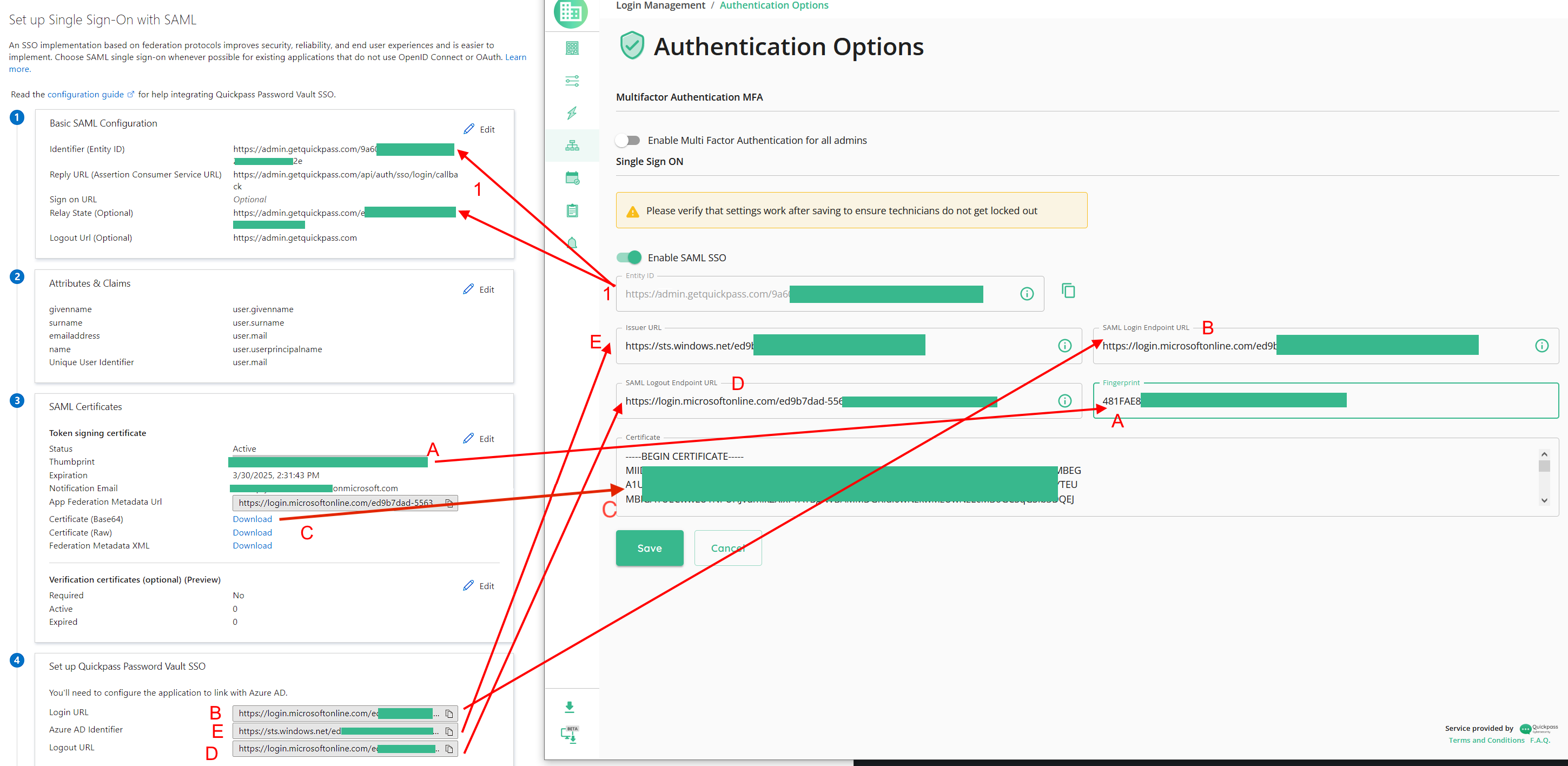Click Authentication Options breadcrumb

(x=773, y=5)
